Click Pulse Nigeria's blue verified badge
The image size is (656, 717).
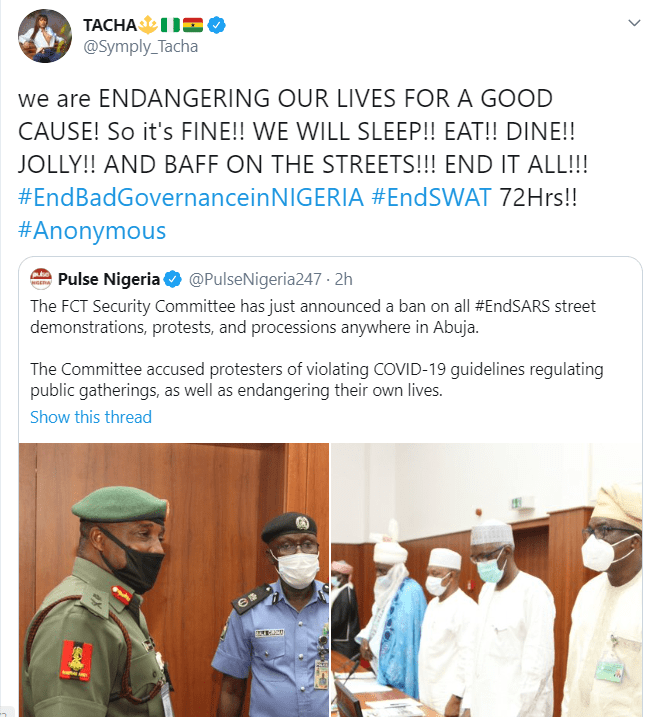[172, 278]
